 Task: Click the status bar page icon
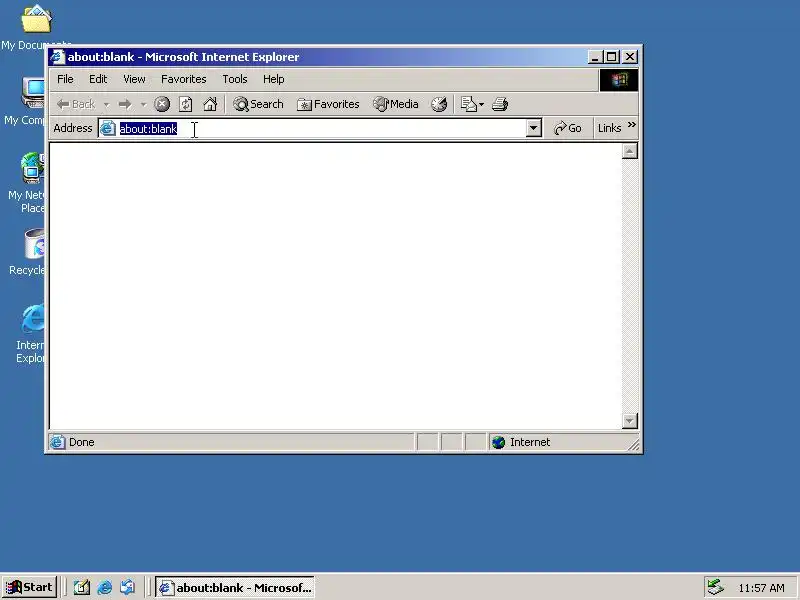[57, 442]
